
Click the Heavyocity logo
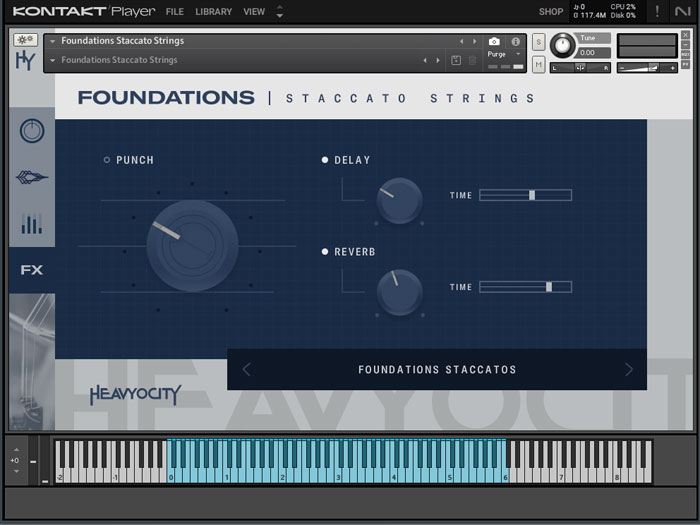tap(135, 395)
